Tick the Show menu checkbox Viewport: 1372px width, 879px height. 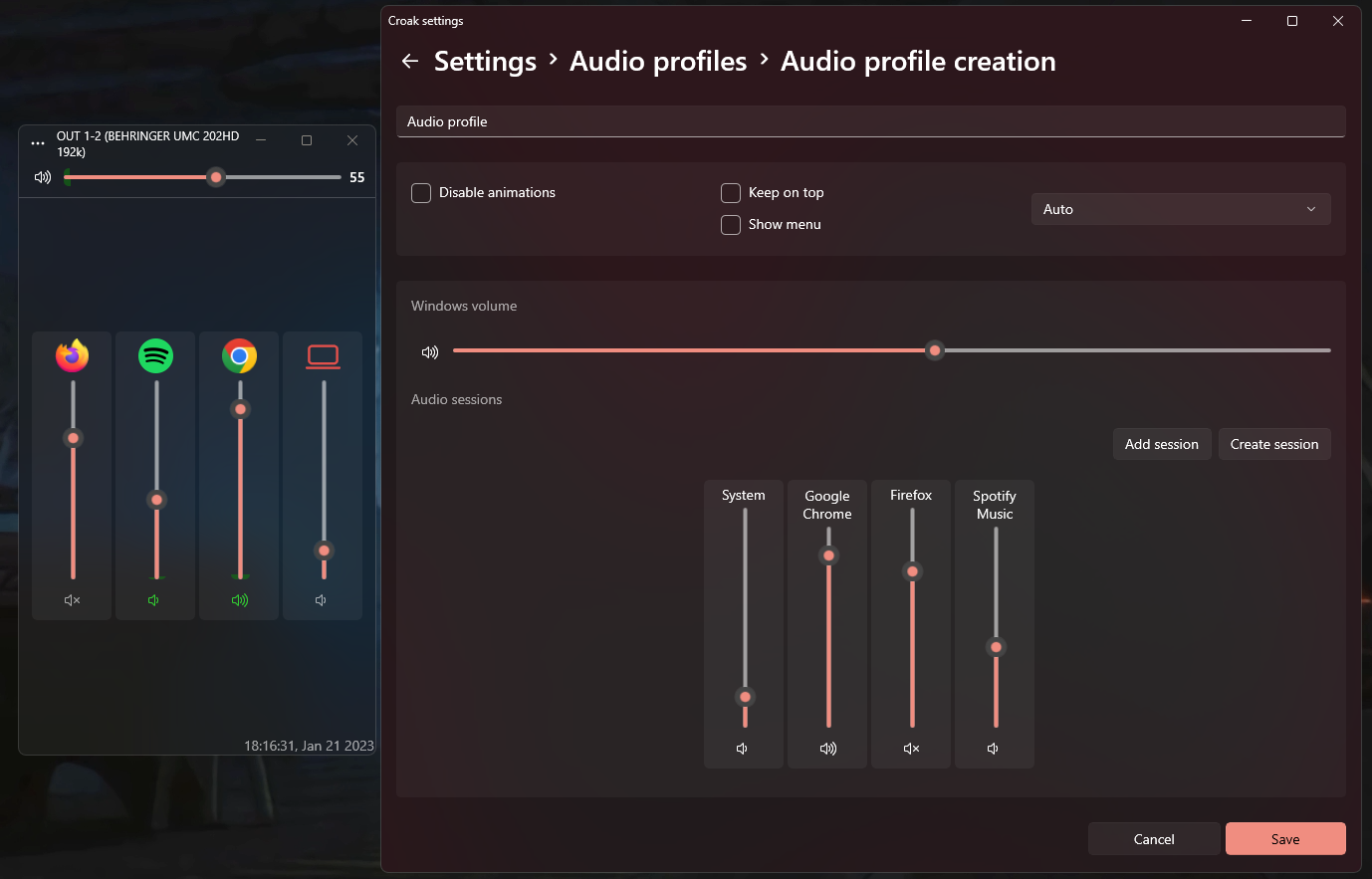click(731, 225)
